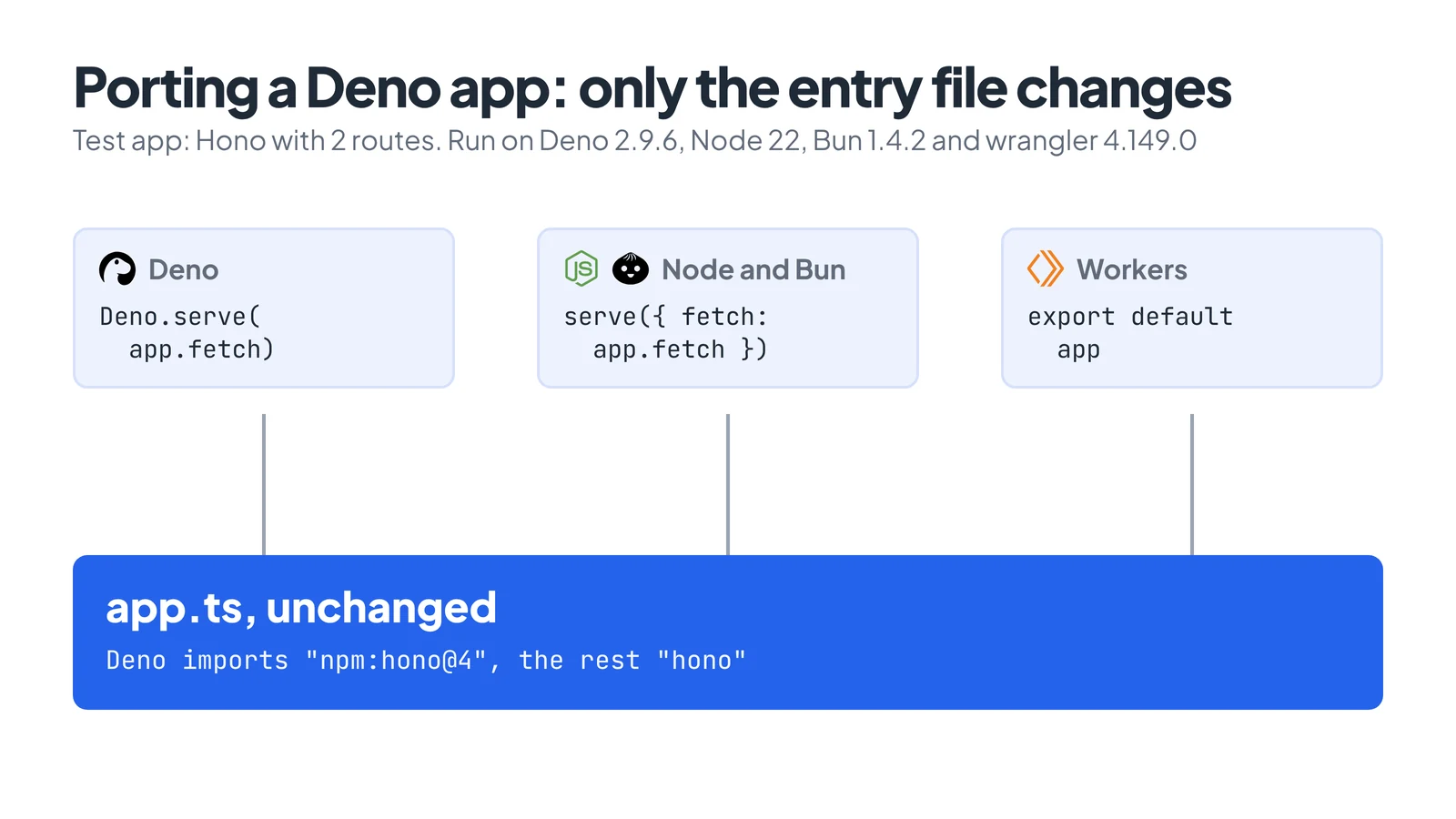This screenshot has height=819, width=1456.
Task: Click the "app.fetch)" code line in Deno card
Action: click(x=201, y=349)
